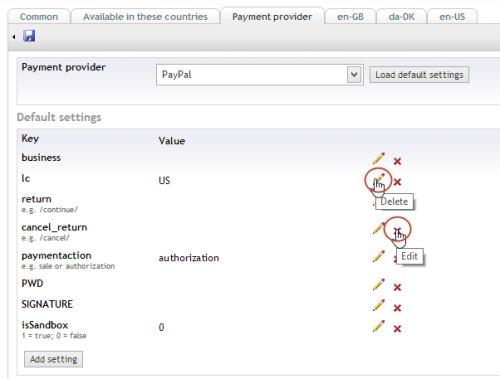Click the Add setting button
Image resolution: width=500 pixels, height=379 pixels.
53,359
